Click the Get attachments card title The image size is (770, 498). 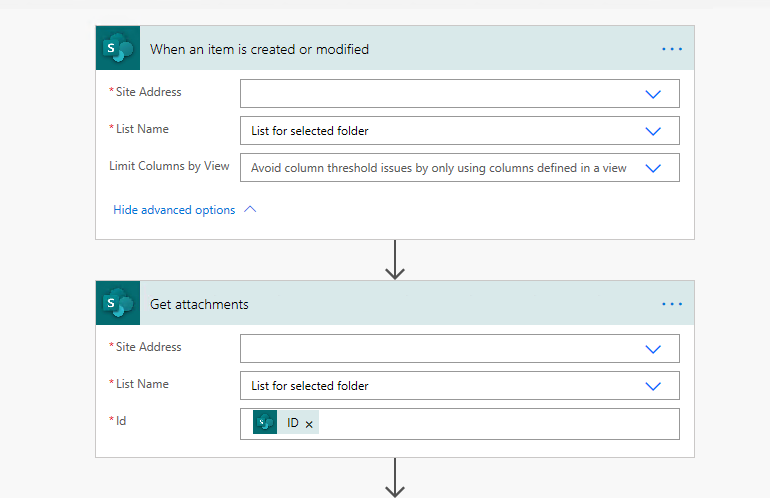(x=199, y=304)
